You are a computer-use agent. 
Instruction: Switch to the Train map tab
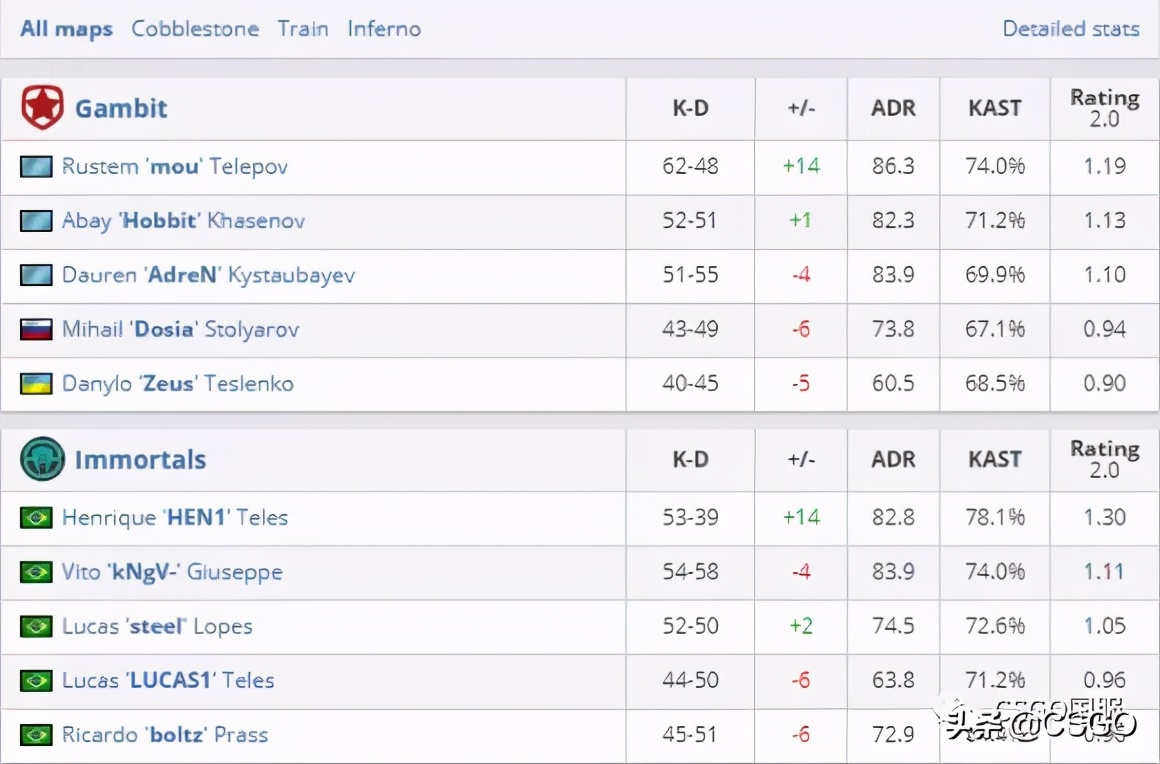303,29
